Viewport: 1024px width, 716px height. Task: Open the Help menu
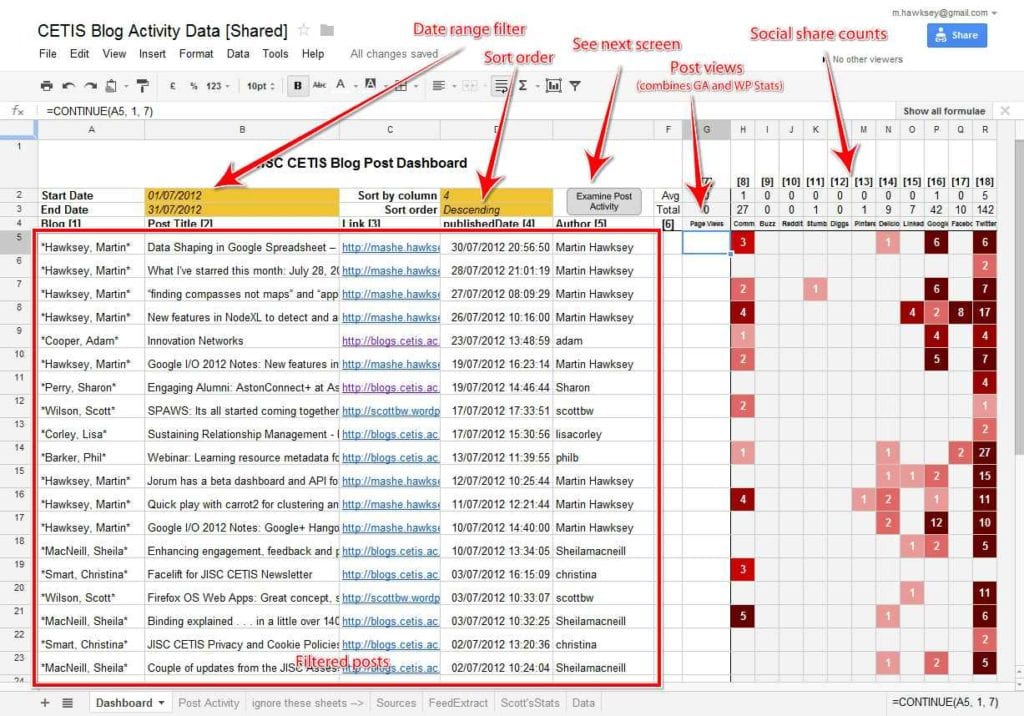point(313,54)
